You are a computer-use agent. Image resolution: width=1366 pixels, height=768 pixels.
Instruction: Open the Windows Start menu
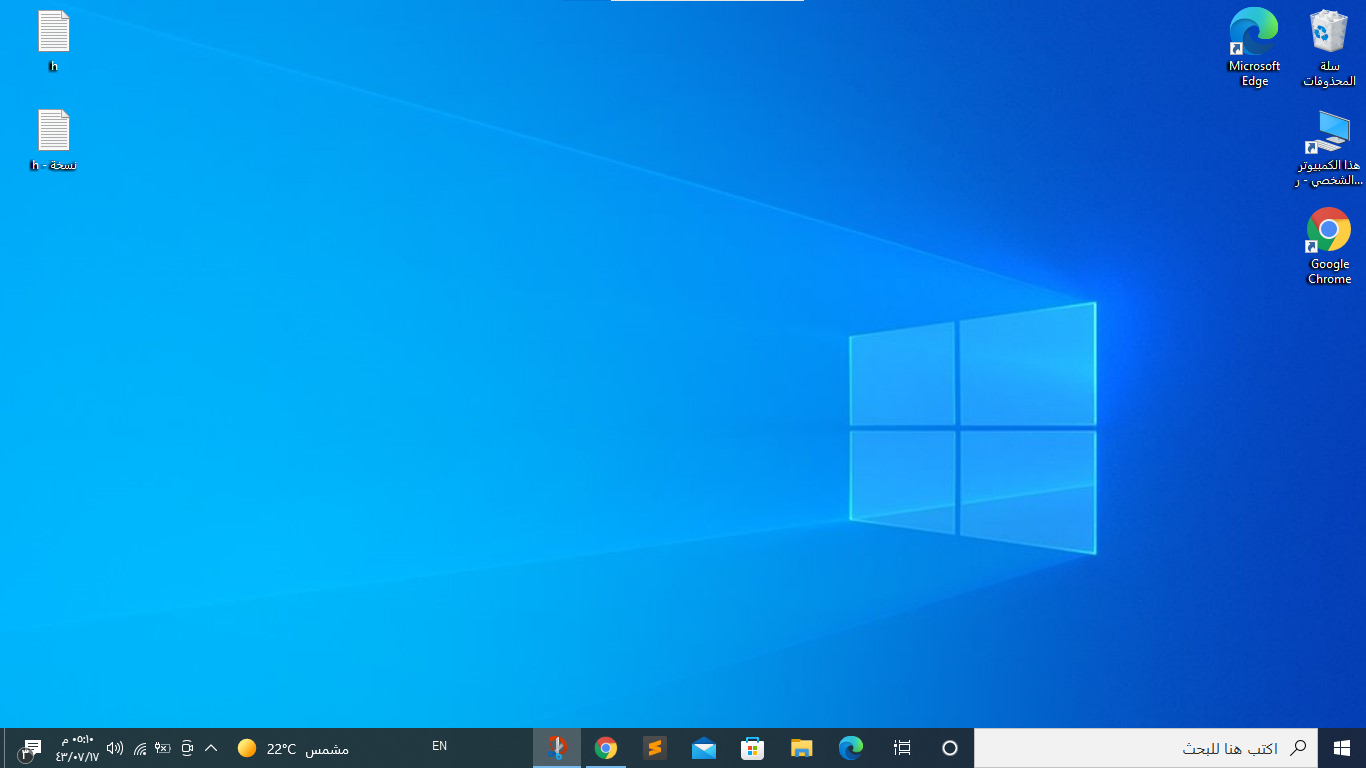coord(1342,748)
